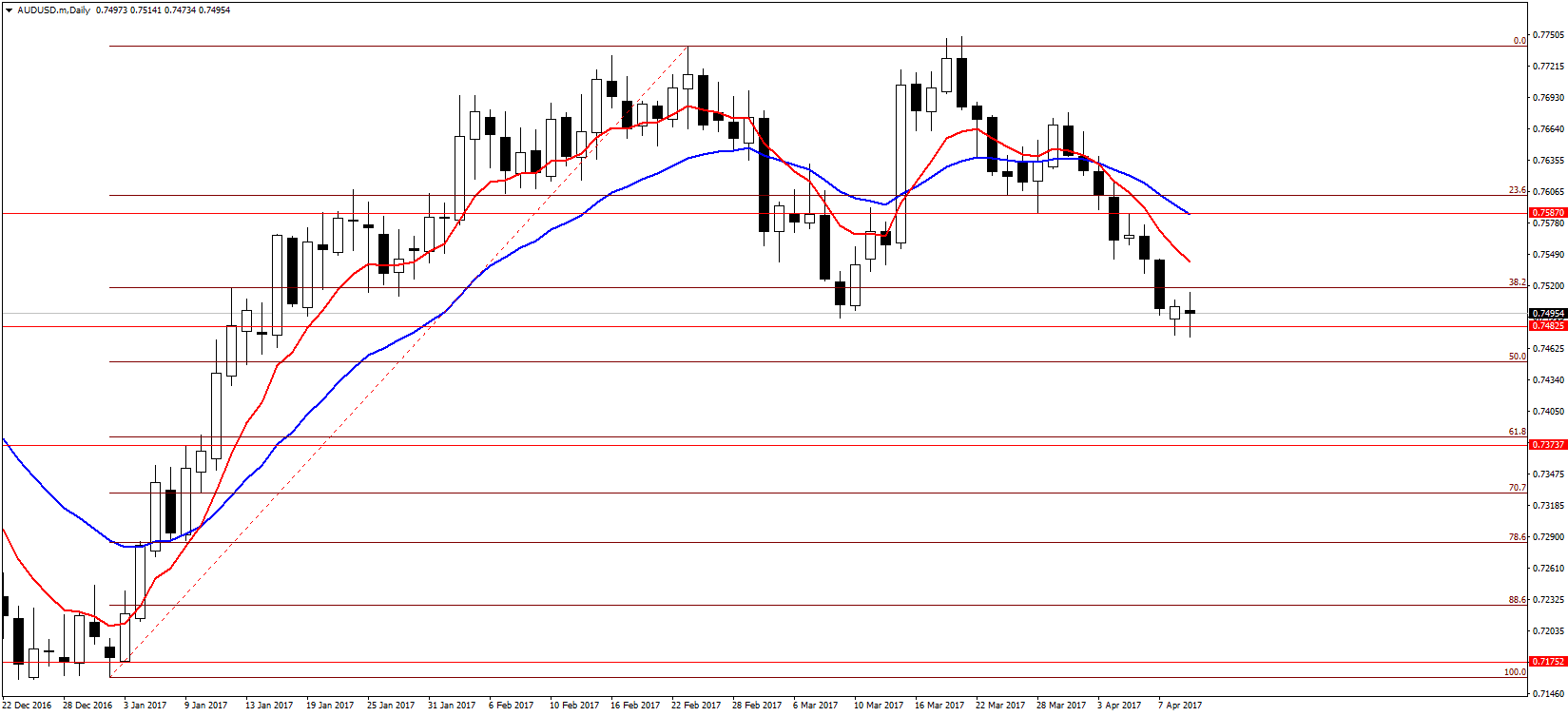Click the Fibonacci 0.0 level label
The height and width of the screenshot is (716, 1568).
click(1520, 41)
